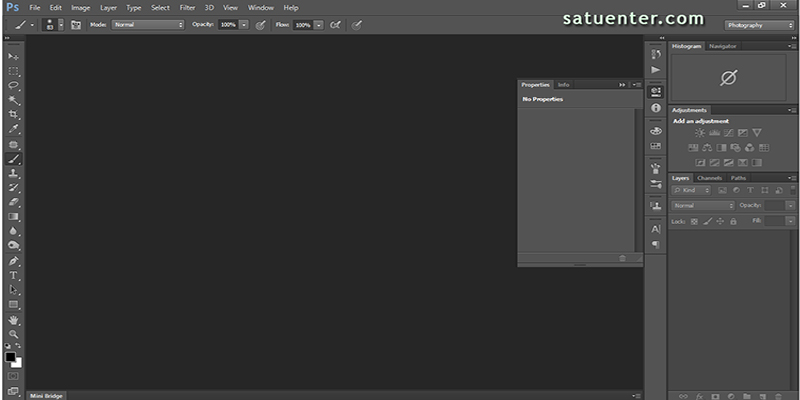This screenshot has width=800, height=400.
Task: Toggle Lock transparent pixels in Layers panel
Action: [692, 220]
